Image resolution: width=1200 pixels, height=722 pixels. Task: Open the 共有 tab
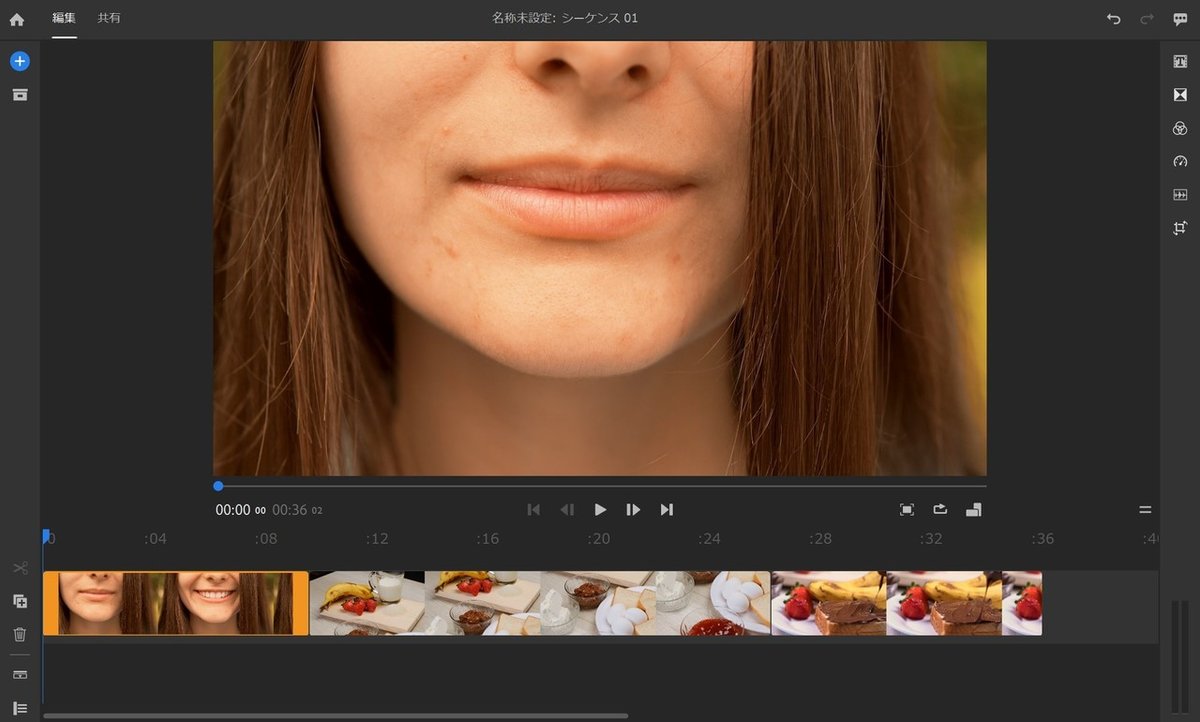tap(109, 18)
